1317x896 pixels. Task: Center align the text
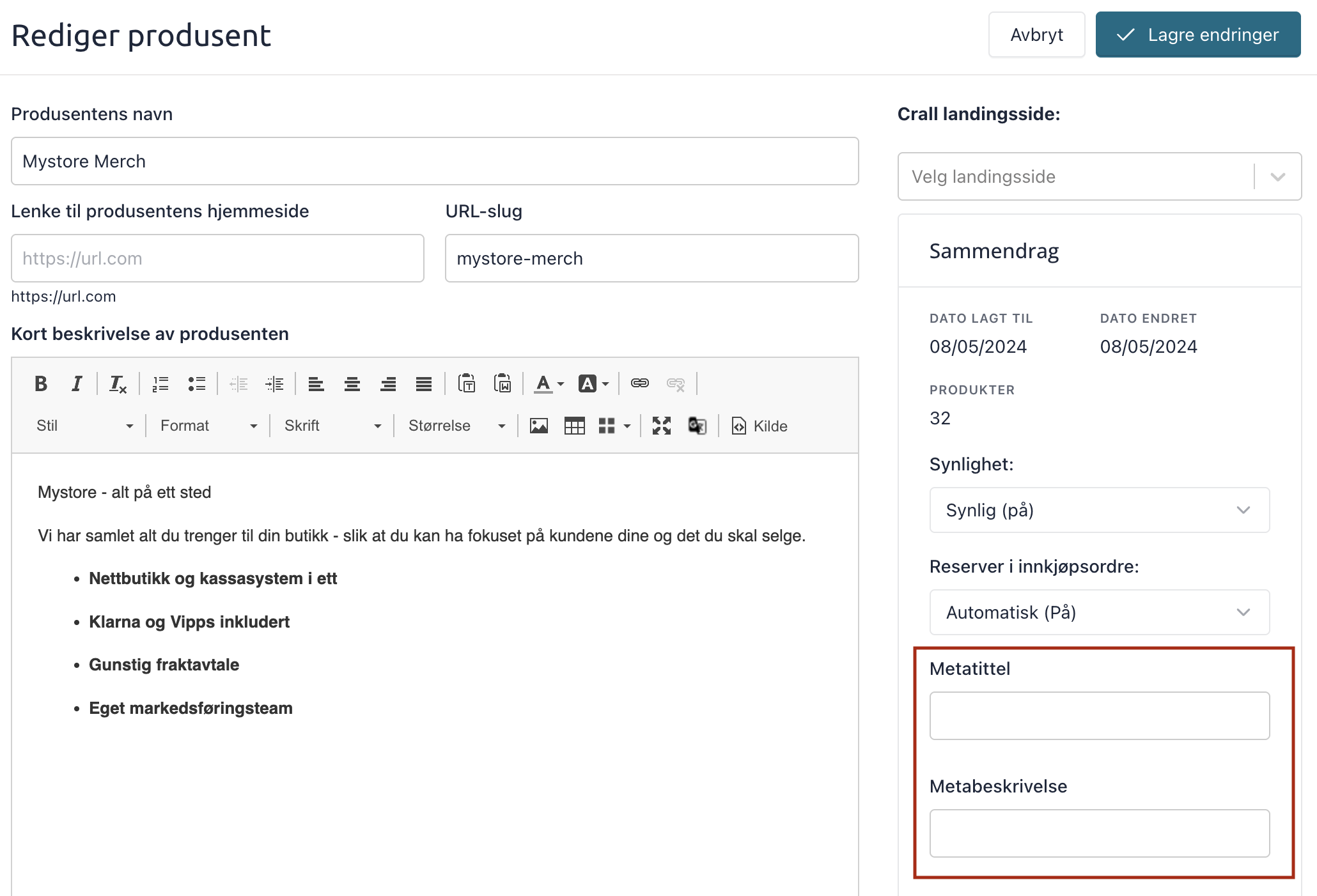[x=352, y=383]
